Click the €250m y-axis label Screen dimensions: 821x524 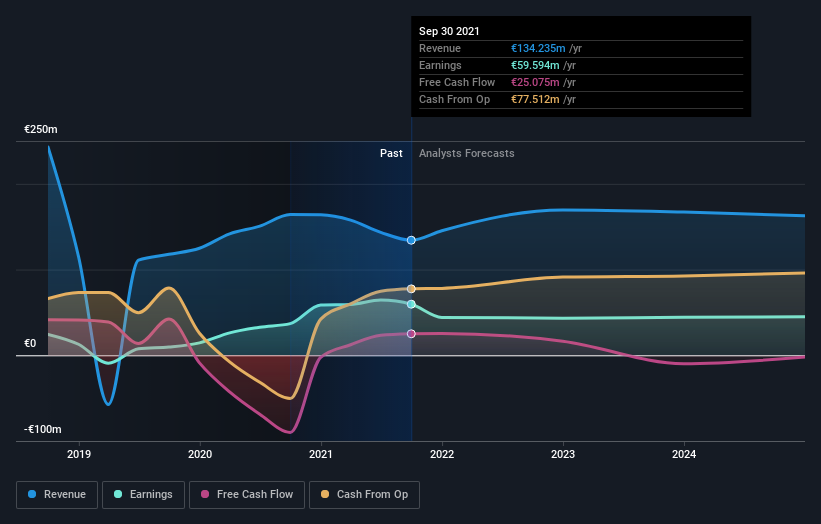click(41, 129)
